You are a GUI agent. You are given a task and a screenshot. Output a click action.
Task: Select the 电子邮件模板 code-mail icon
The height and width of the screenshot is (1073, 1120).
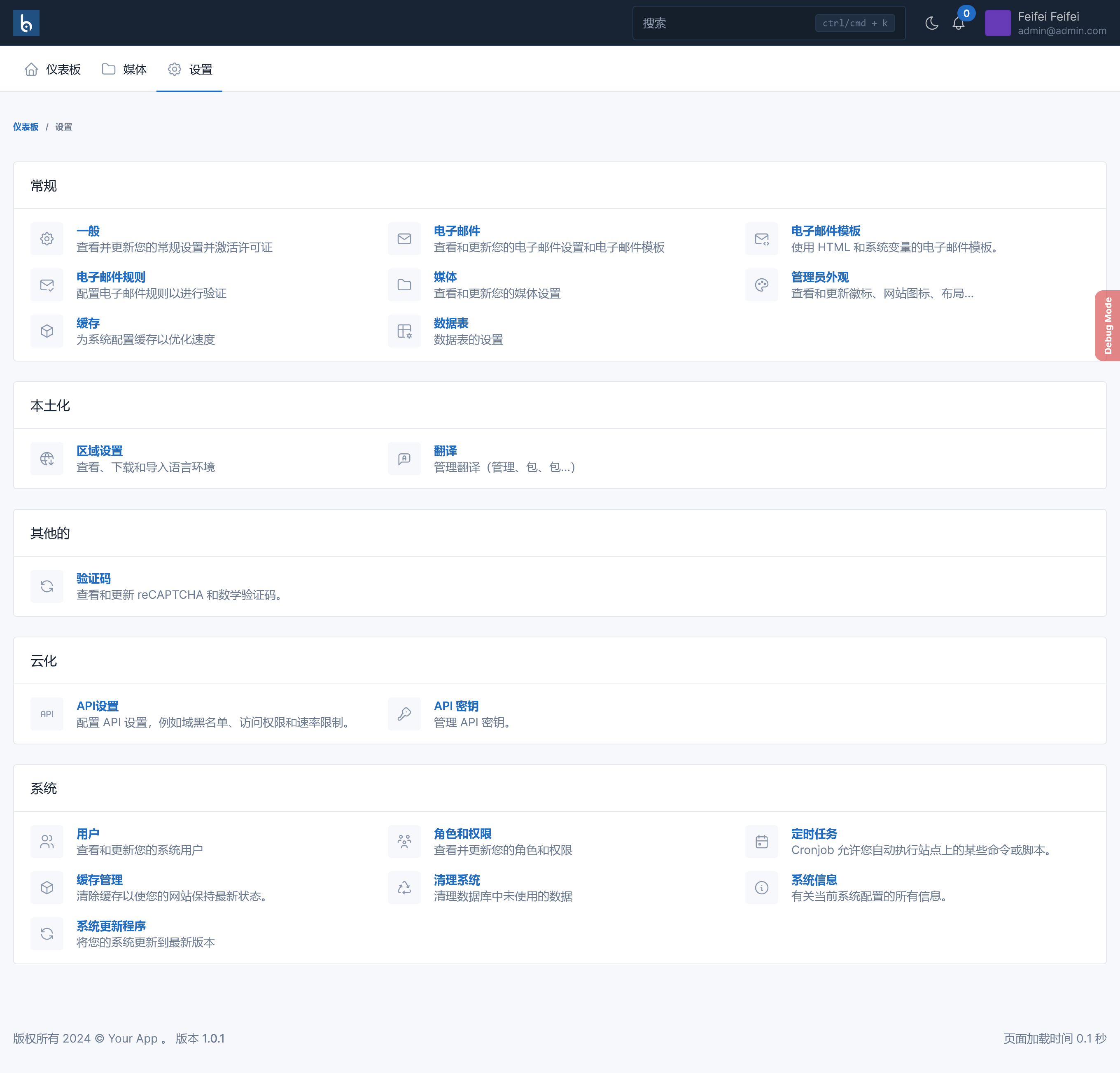762,239
